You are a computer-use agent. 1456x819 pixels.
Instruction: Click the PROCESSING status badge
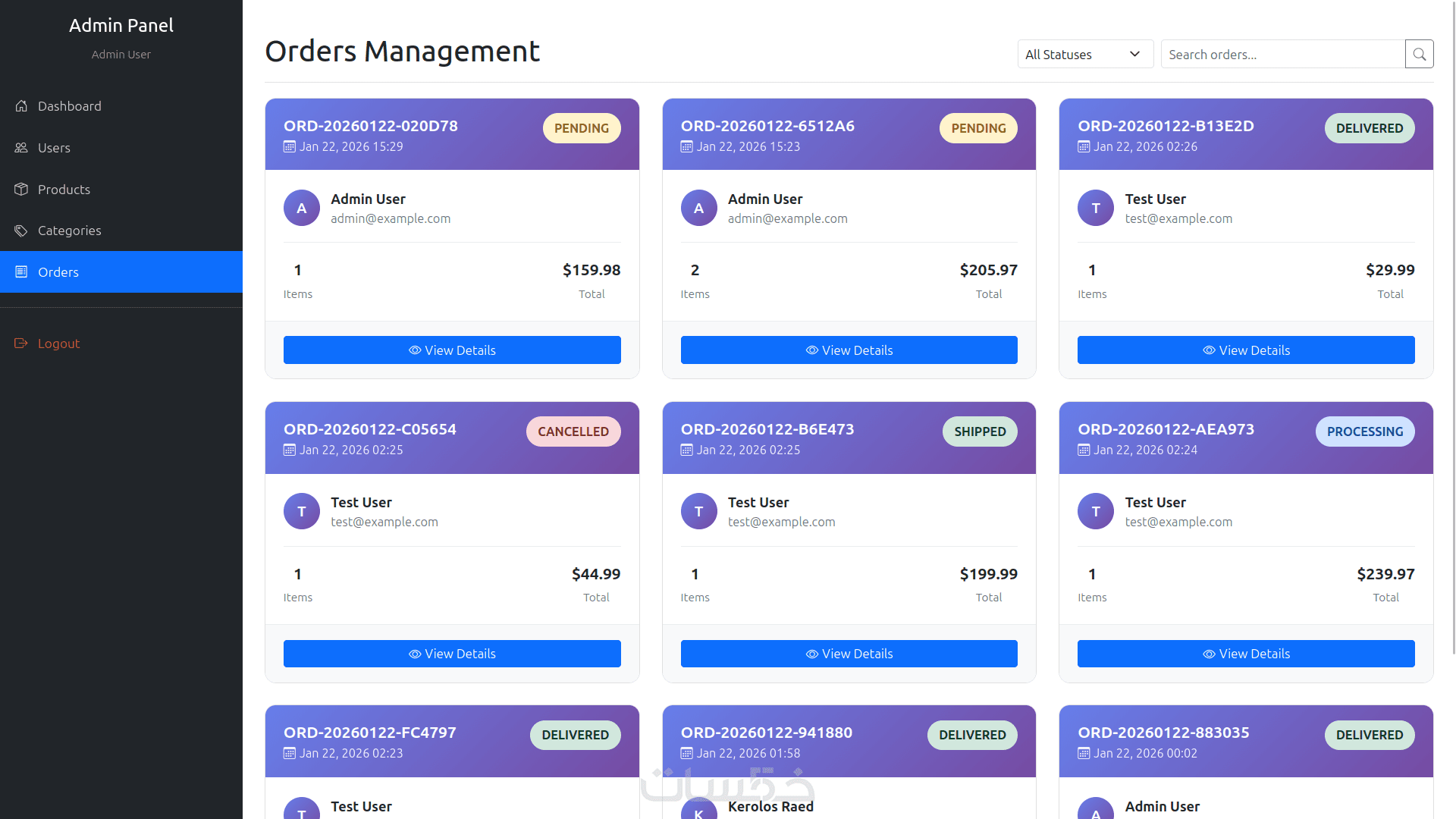click(x=1364, y=431)
